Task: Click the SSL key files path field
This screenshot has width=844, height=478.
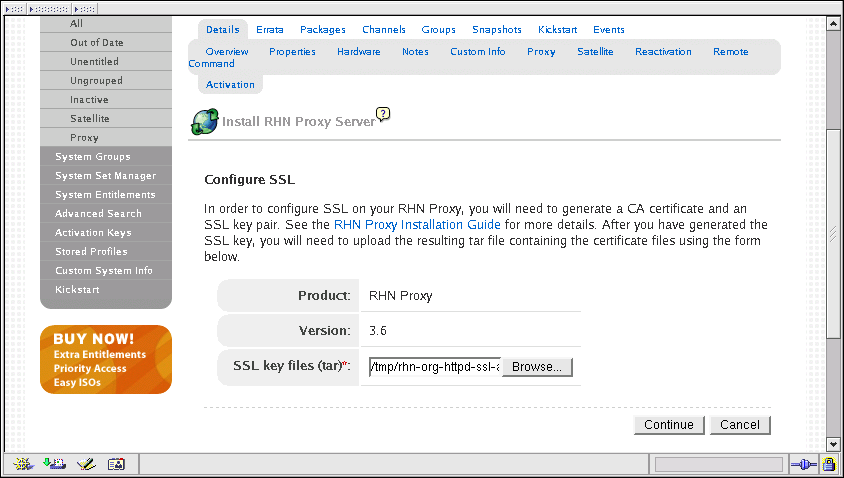Action: pyautogui.click(x=435, y=367)
